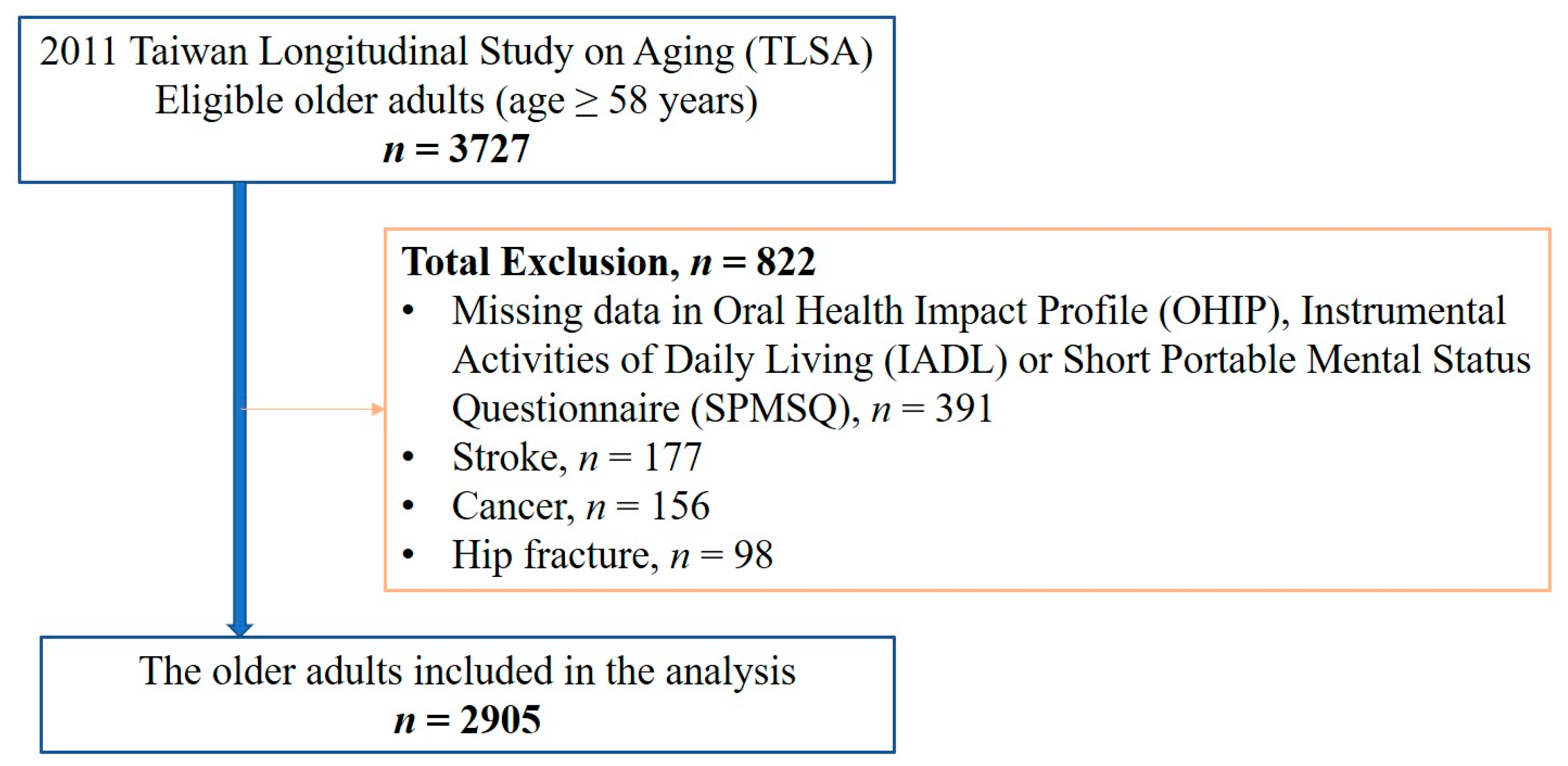Click the bullet point beside Stroke
Screen dimensions: 1568x766
click(x=408, y=457)
